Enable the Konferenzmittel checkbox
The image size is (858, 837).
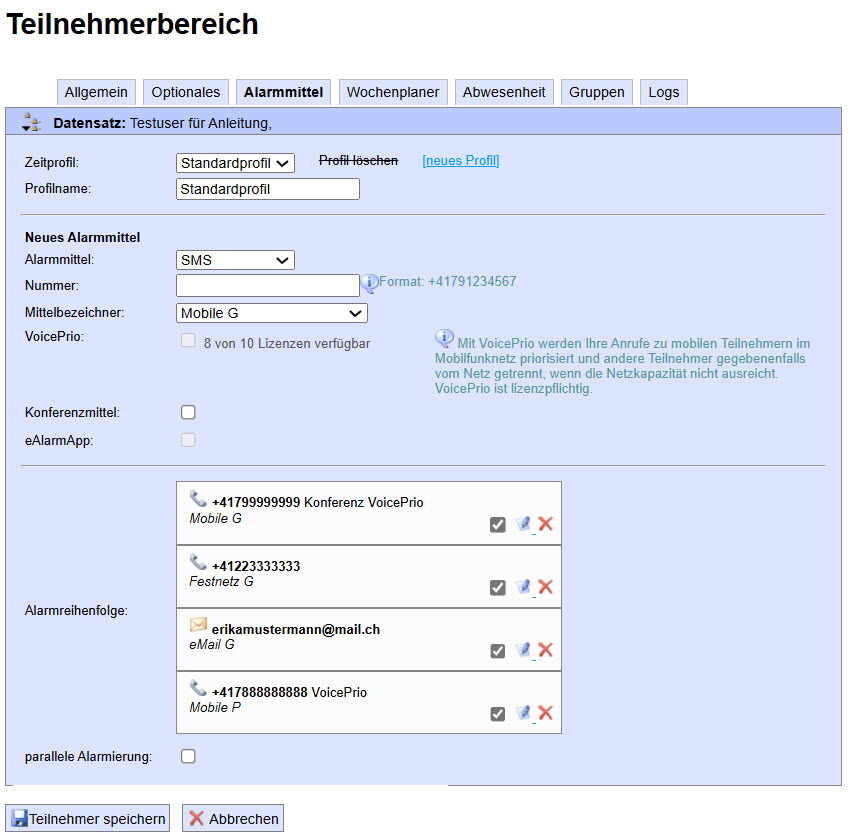pos(188,412)
